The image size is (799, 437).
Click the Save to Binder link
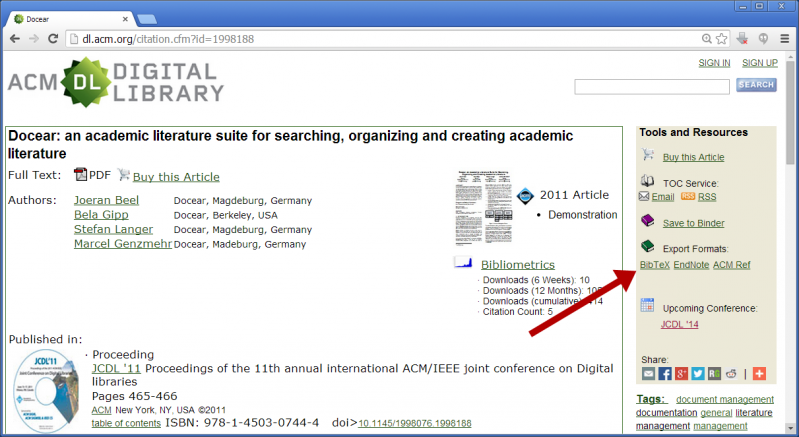694,223
